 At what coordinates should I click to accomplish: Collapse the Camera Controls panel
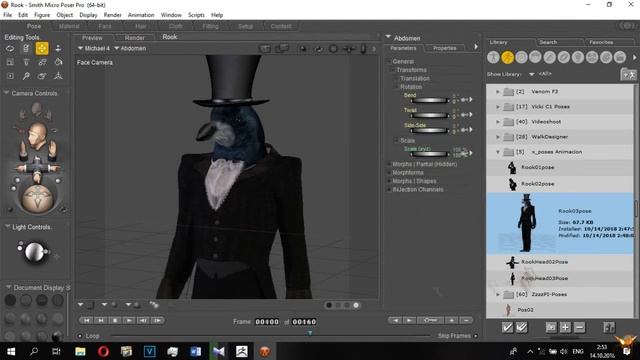pyautogui.click(x=6, y=93)
